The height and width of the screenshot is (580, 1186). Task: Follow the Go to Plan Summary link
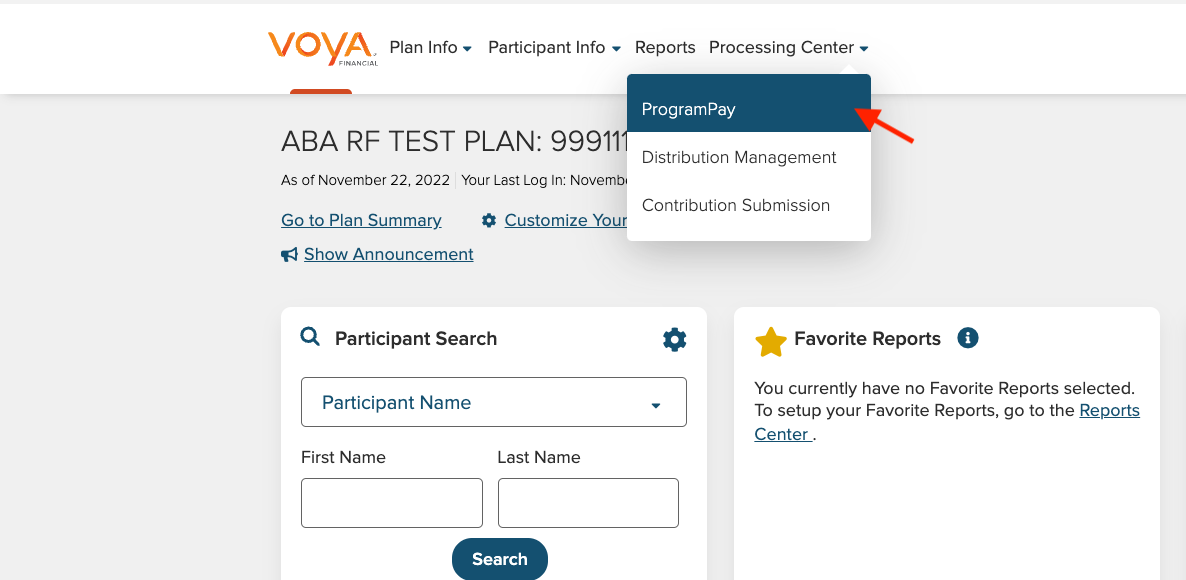point(362,220)
